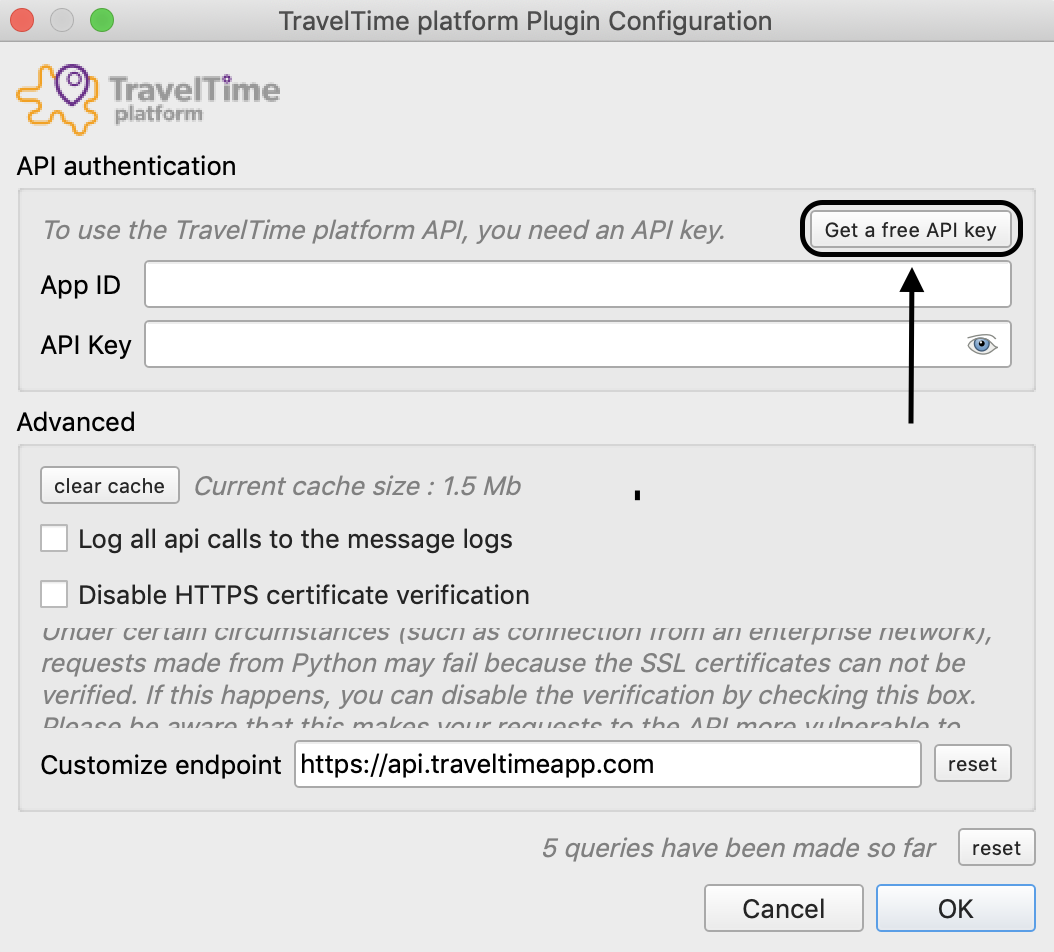Click the green zoom window button
1054x952 pixels.
click(x=102, y=20)
